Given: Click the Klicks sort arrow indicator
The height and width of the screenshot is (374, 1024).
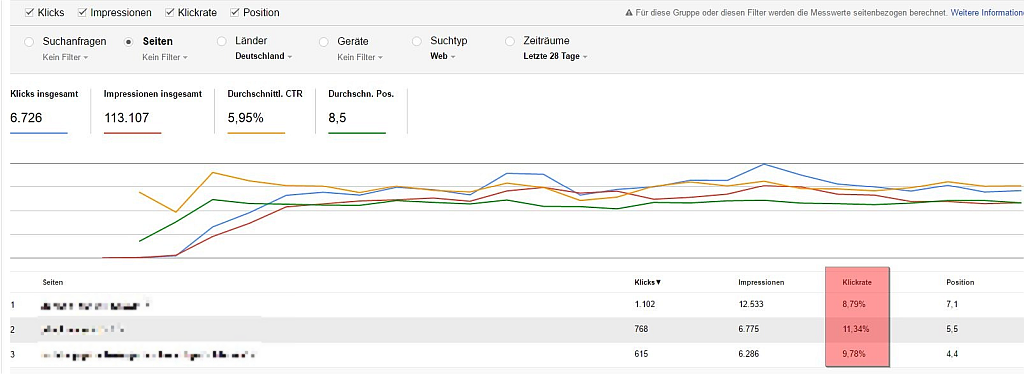Looking at the screenshot, I should 658,283.
